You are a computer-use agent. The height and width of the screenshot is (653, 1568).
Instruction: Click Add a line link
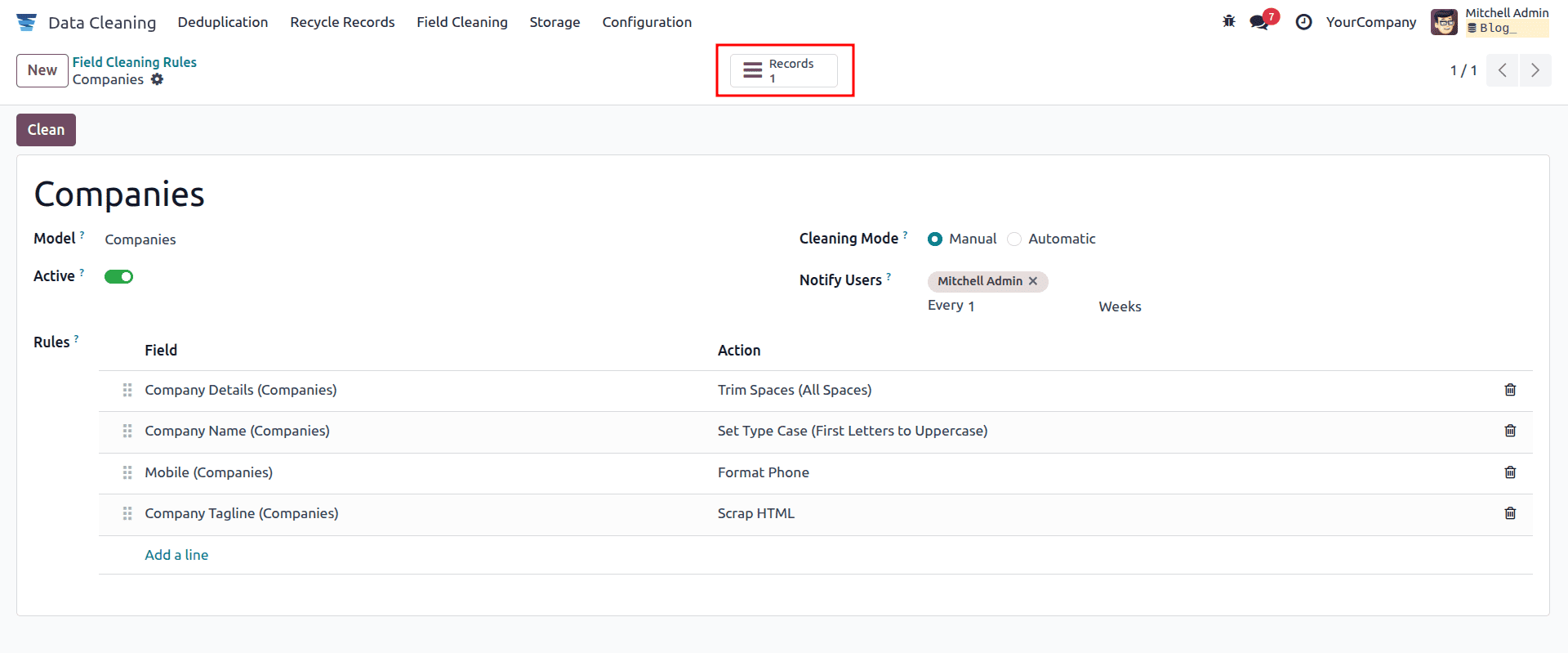176,555
